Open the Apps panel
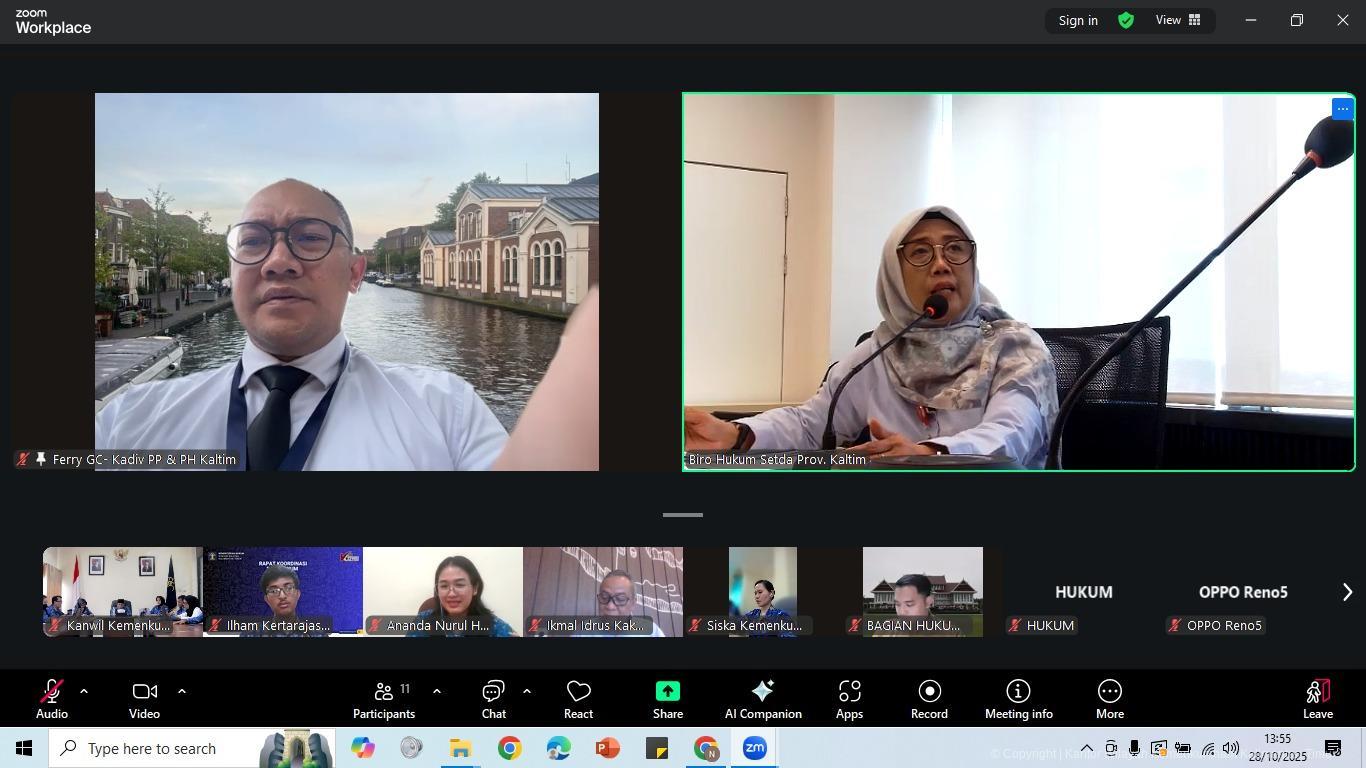Screen dimensions: 1366x768 (x=849, y=697)
